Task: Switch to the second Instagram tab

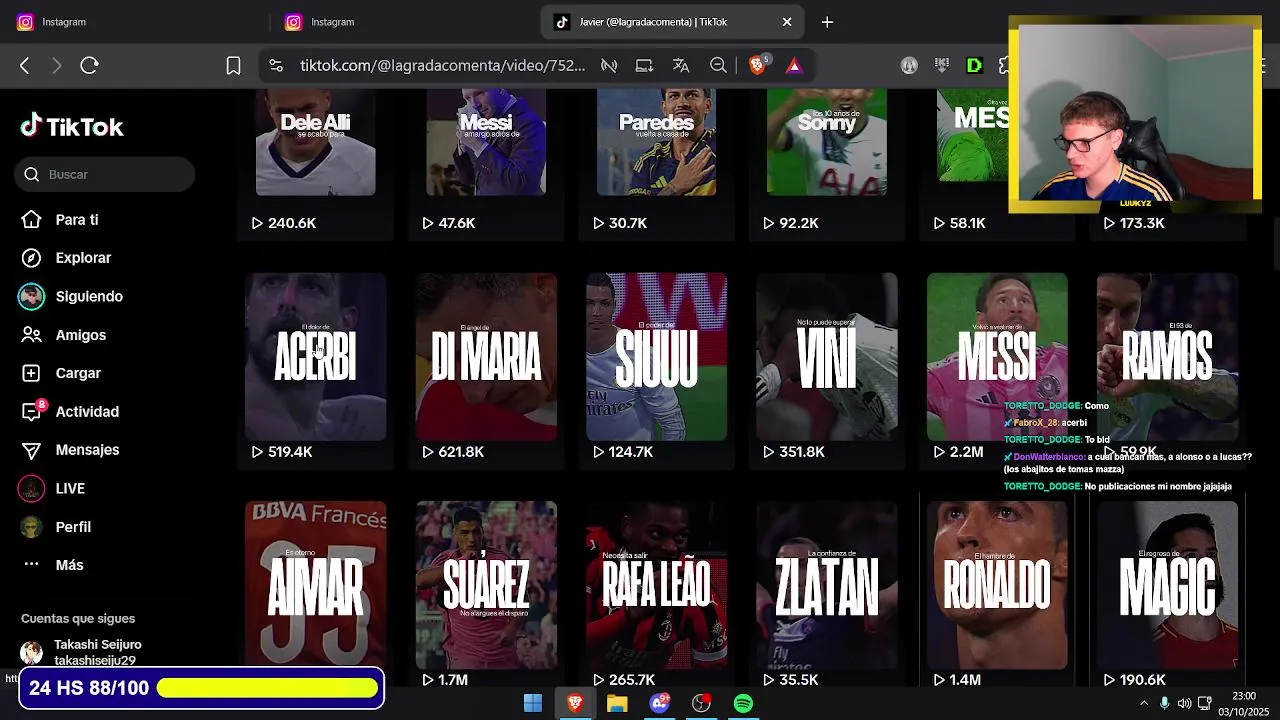Action: [x=402, y=22]
